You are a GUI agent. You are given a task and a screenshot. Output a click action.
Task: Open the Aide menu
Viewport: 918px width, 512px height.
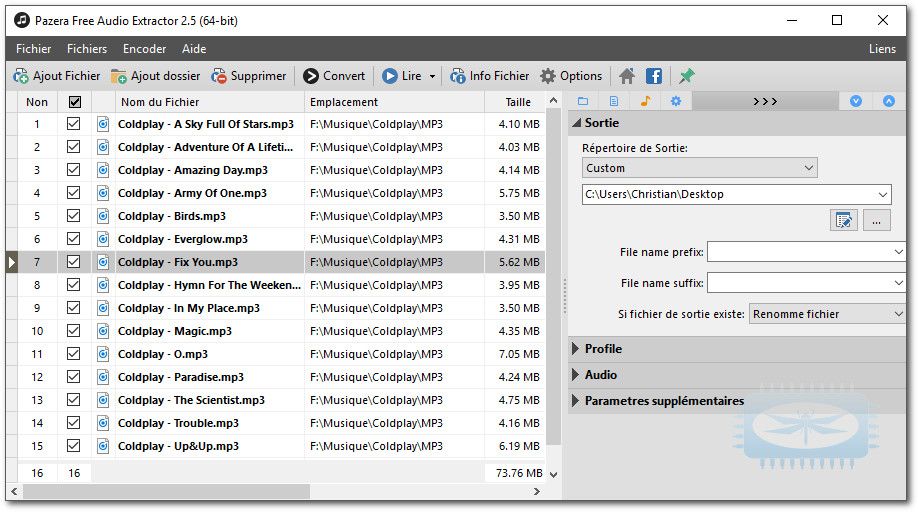click(194, 49)
